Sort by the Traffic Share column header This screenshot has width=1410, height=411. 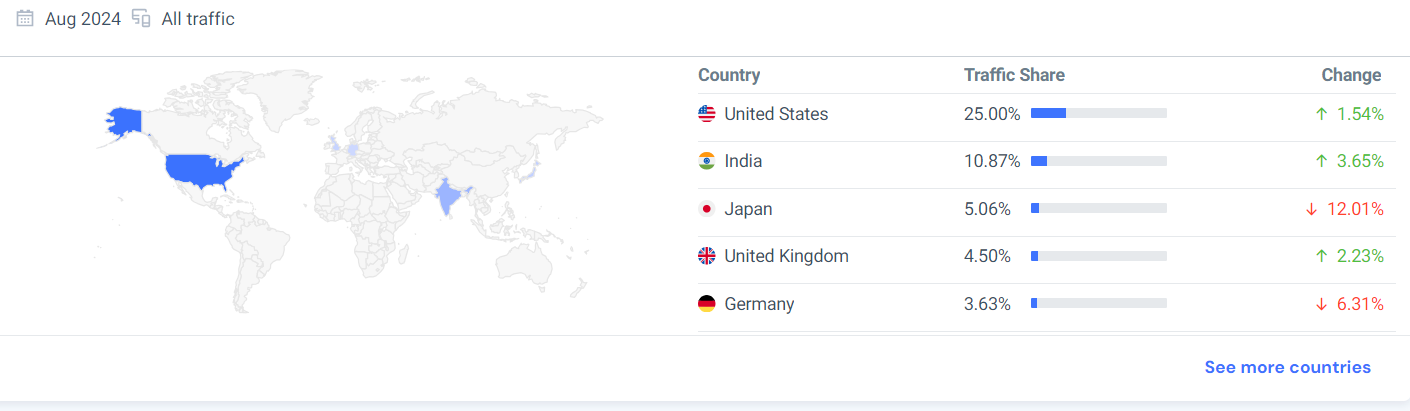click(1014, 75)
